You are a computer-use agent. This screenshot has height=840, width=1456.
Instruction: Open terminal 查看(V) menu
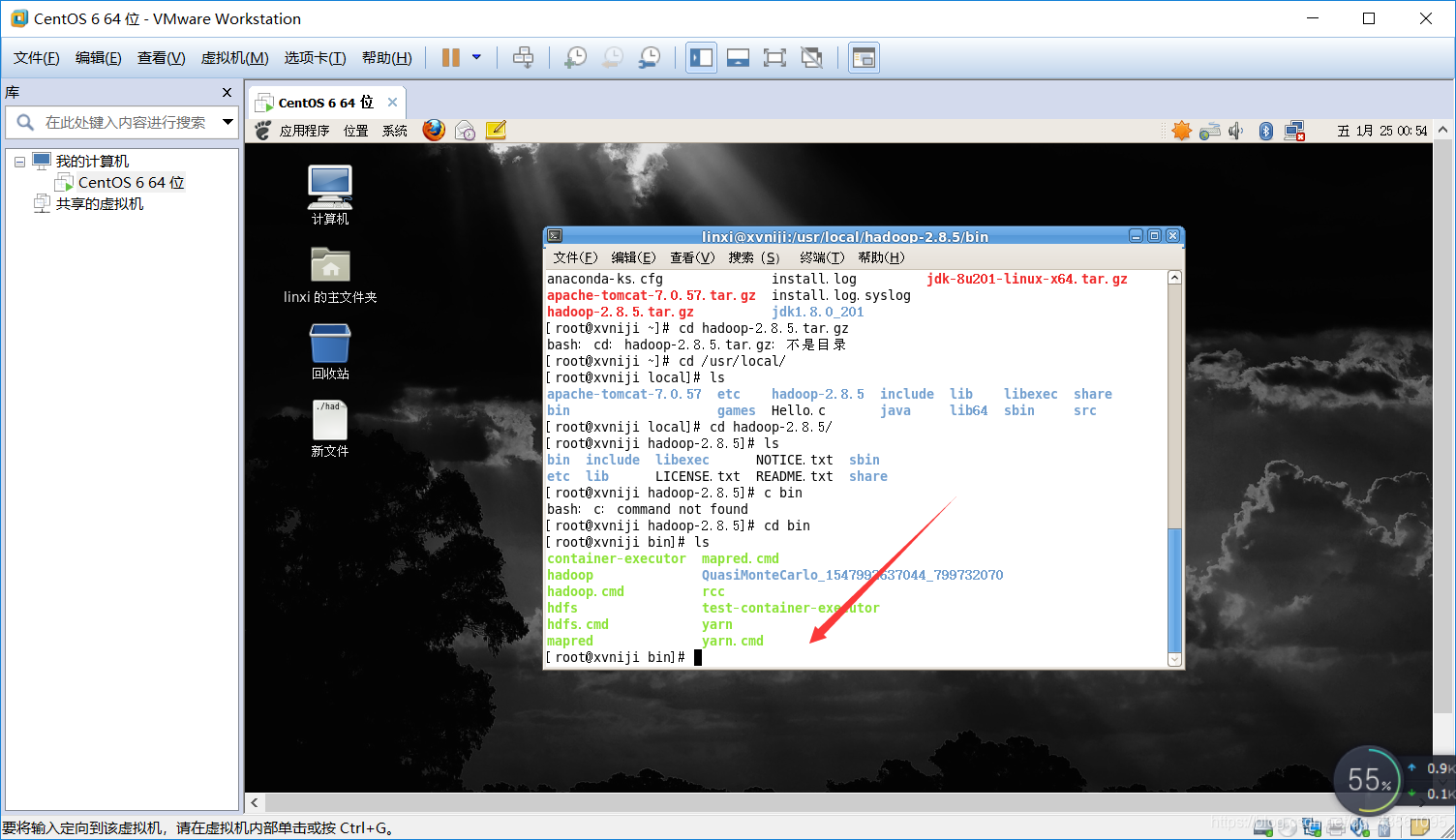tap(692, 257)
